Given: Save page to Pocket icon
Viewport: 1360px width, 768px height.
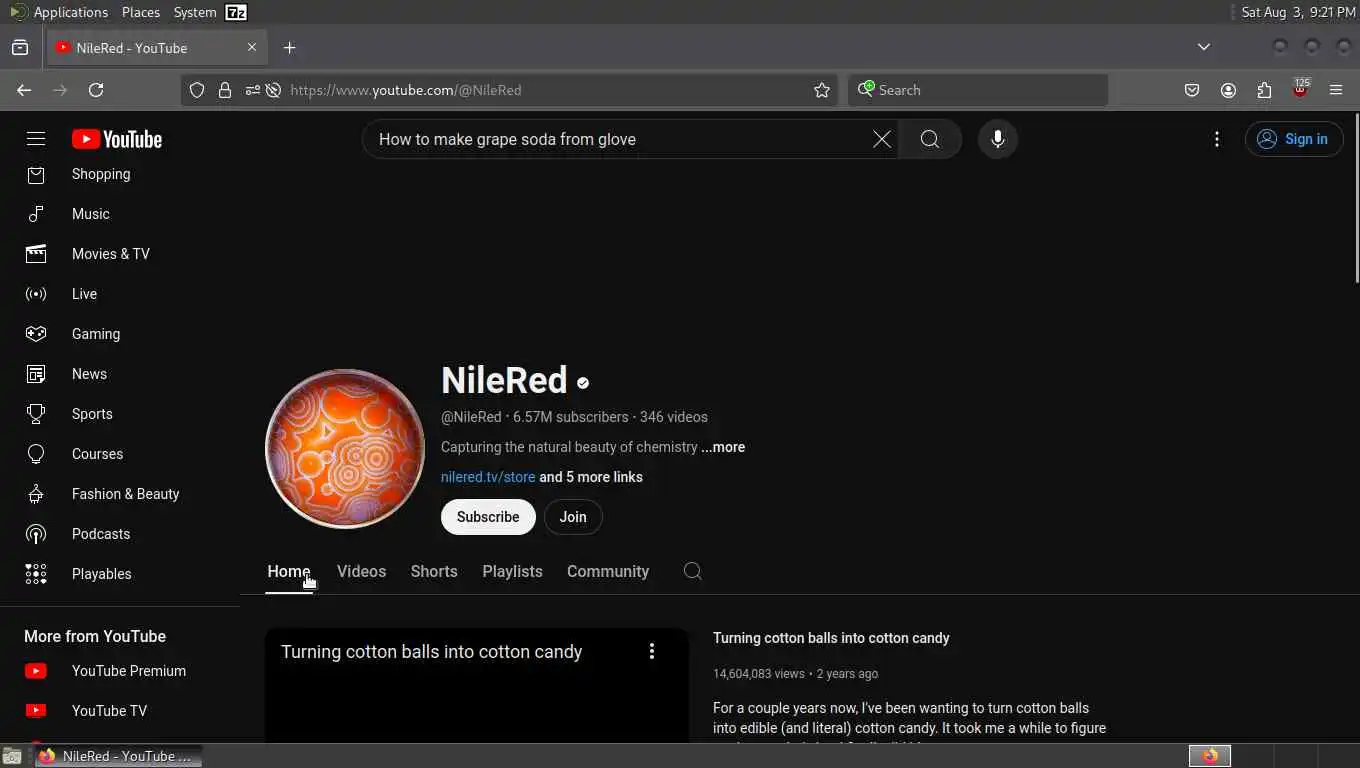Looking at the screenshot, I should coord(1192,90).
